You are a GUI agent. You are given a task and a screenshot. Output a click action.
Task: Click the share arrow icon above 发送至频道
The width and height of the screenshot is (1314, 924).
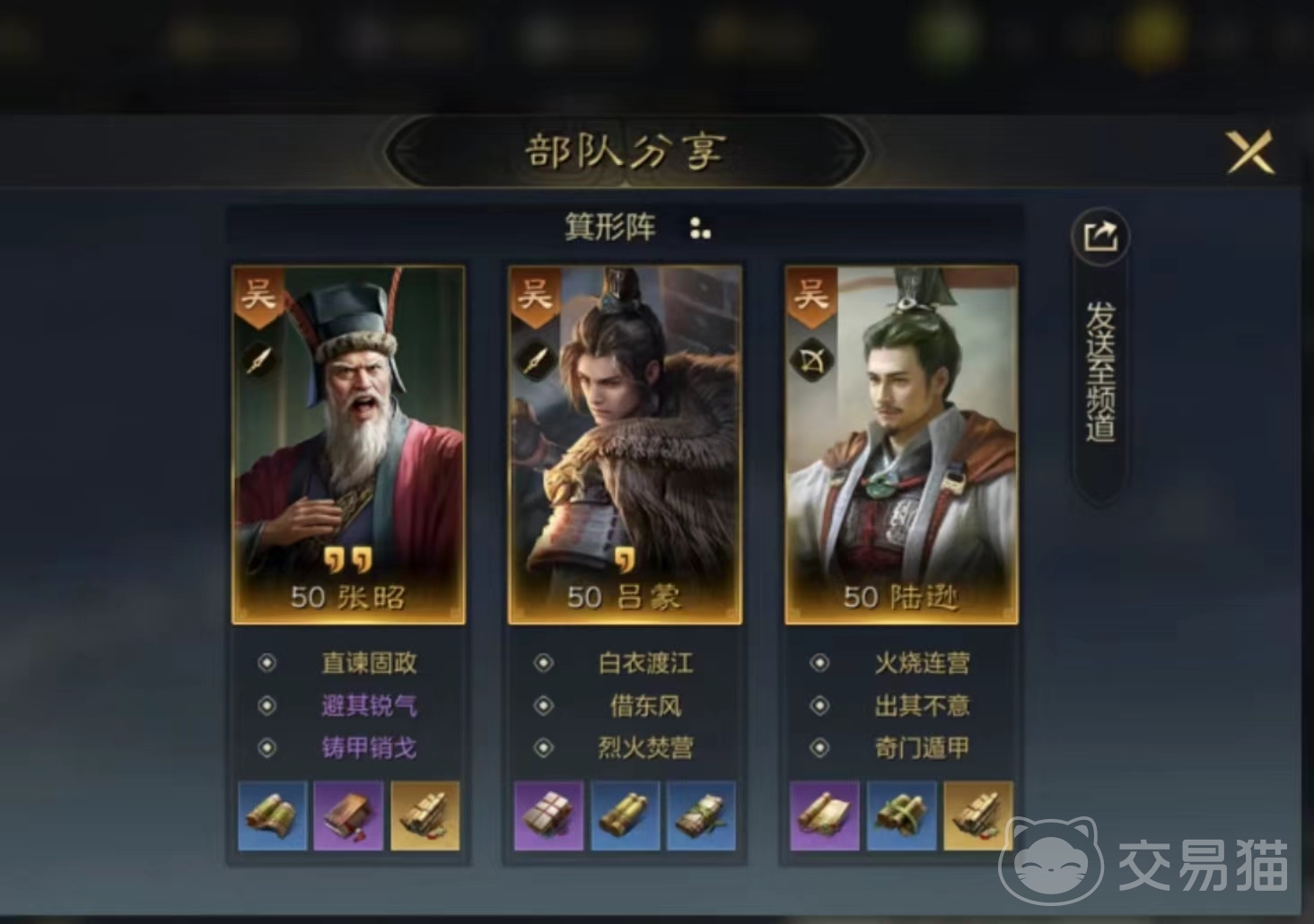[x=1100, y=237]
